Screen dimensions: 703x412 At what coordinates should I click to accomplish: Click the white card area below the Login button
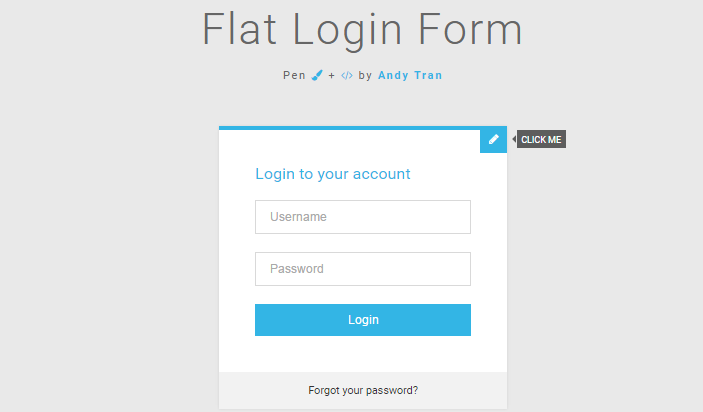[363, 354]
